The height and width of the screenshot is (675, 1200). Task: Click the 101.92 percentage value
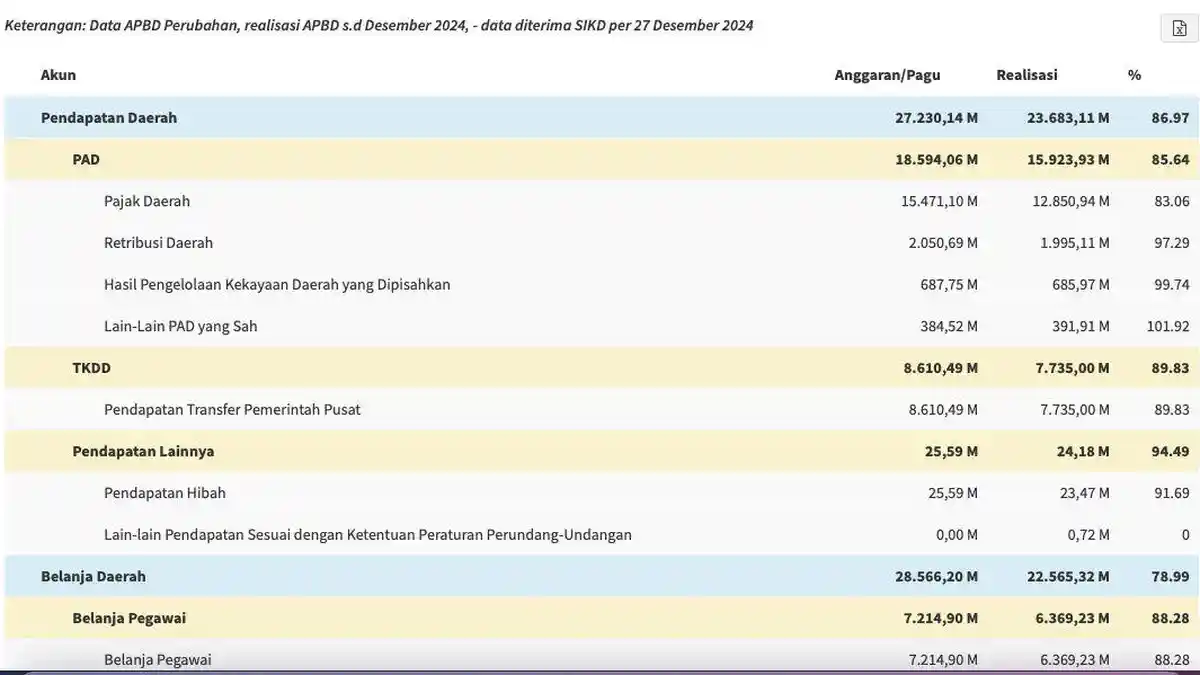tap(1168, 326)
